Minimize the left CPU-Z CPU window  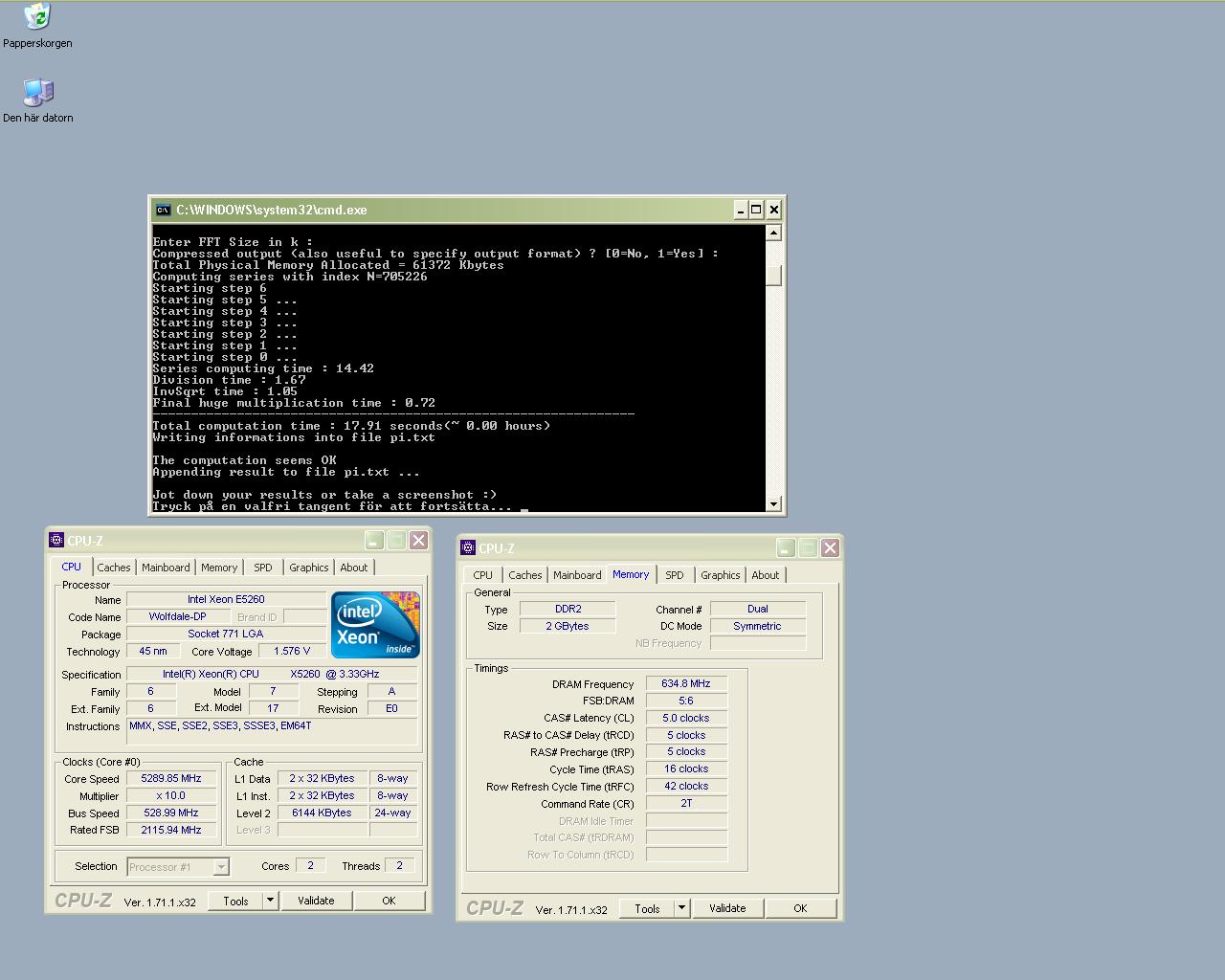click(374, 541)
